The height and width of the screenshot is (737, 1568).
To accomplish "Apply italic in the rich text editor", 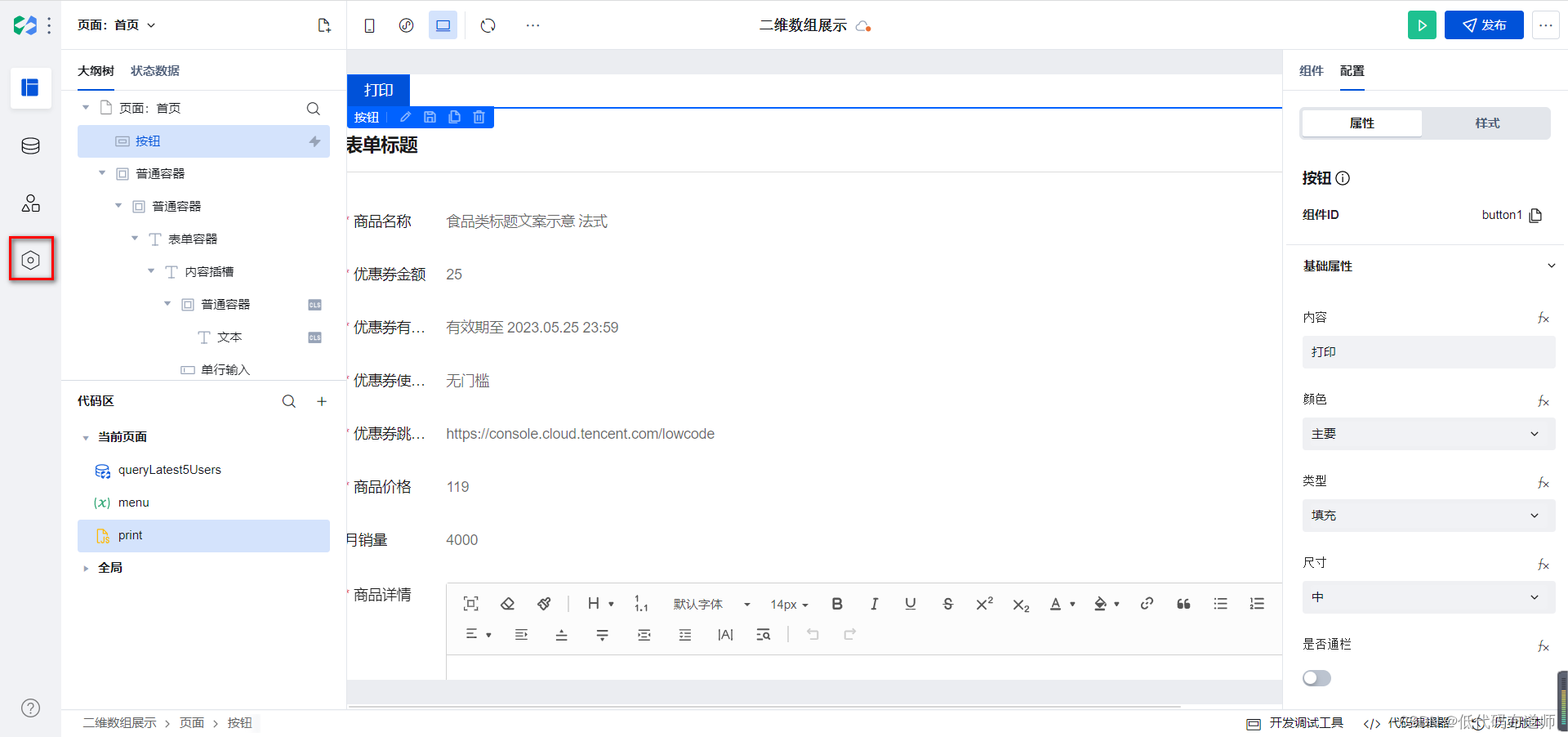I will [x=874, y=604].
